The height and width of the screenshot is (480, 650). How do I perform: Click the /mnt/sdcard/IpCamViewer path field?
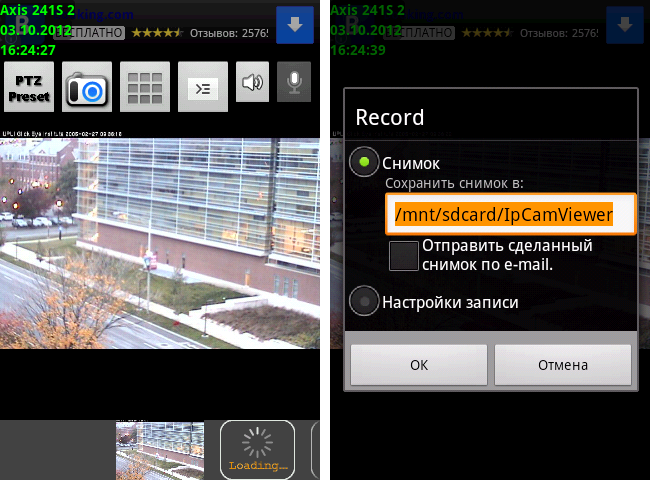click(511, 214)
